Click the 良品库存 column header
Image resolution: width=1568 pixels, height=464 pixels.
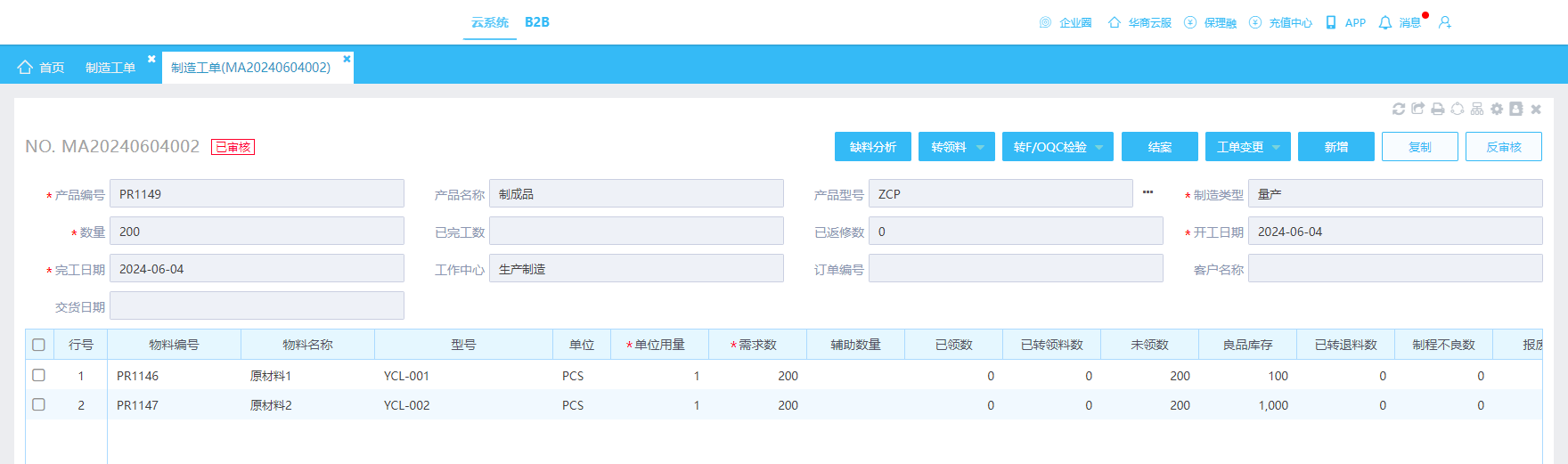click(x=1247, y=345)
